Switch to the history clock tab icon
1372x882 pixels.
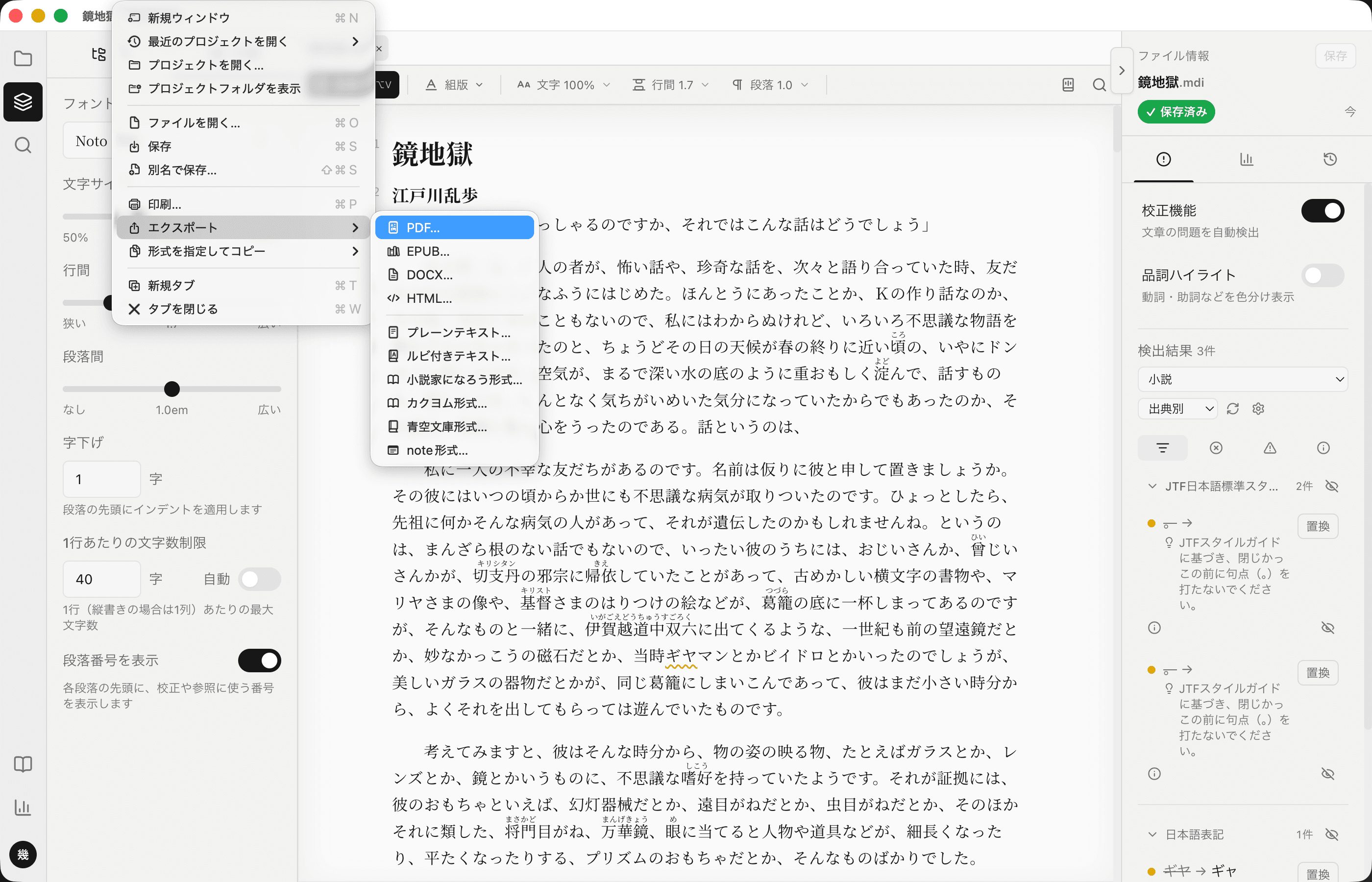tap(1330, 159)
